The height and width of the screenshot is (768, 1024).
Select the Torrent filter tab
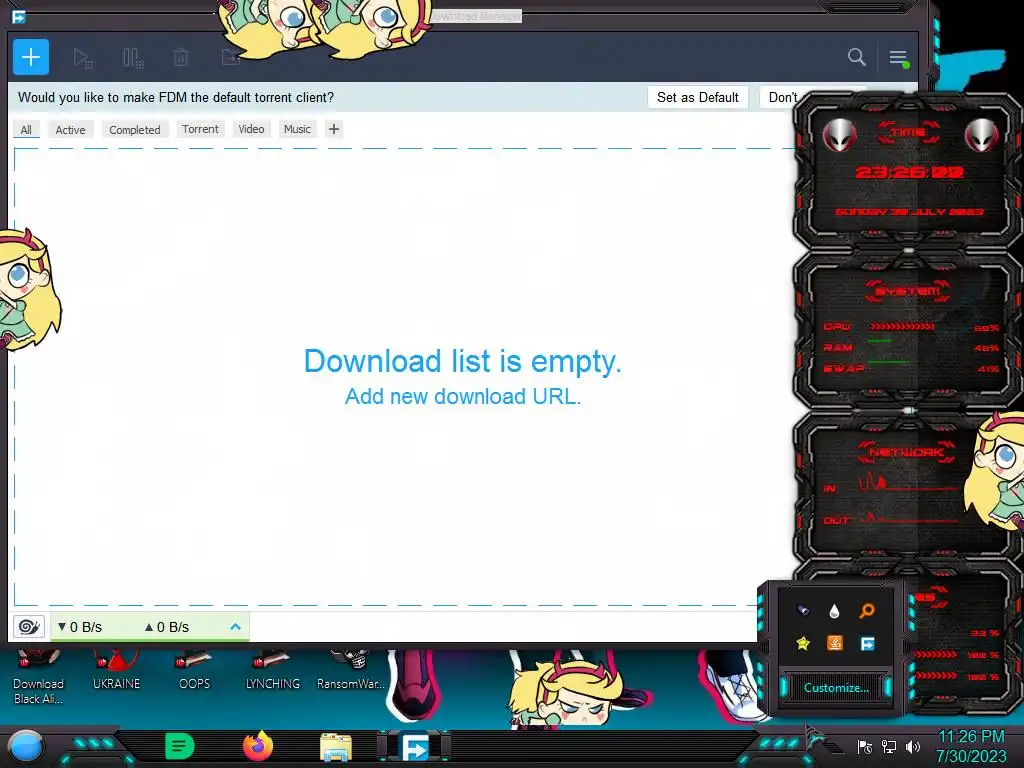click(x=200, y=129)
